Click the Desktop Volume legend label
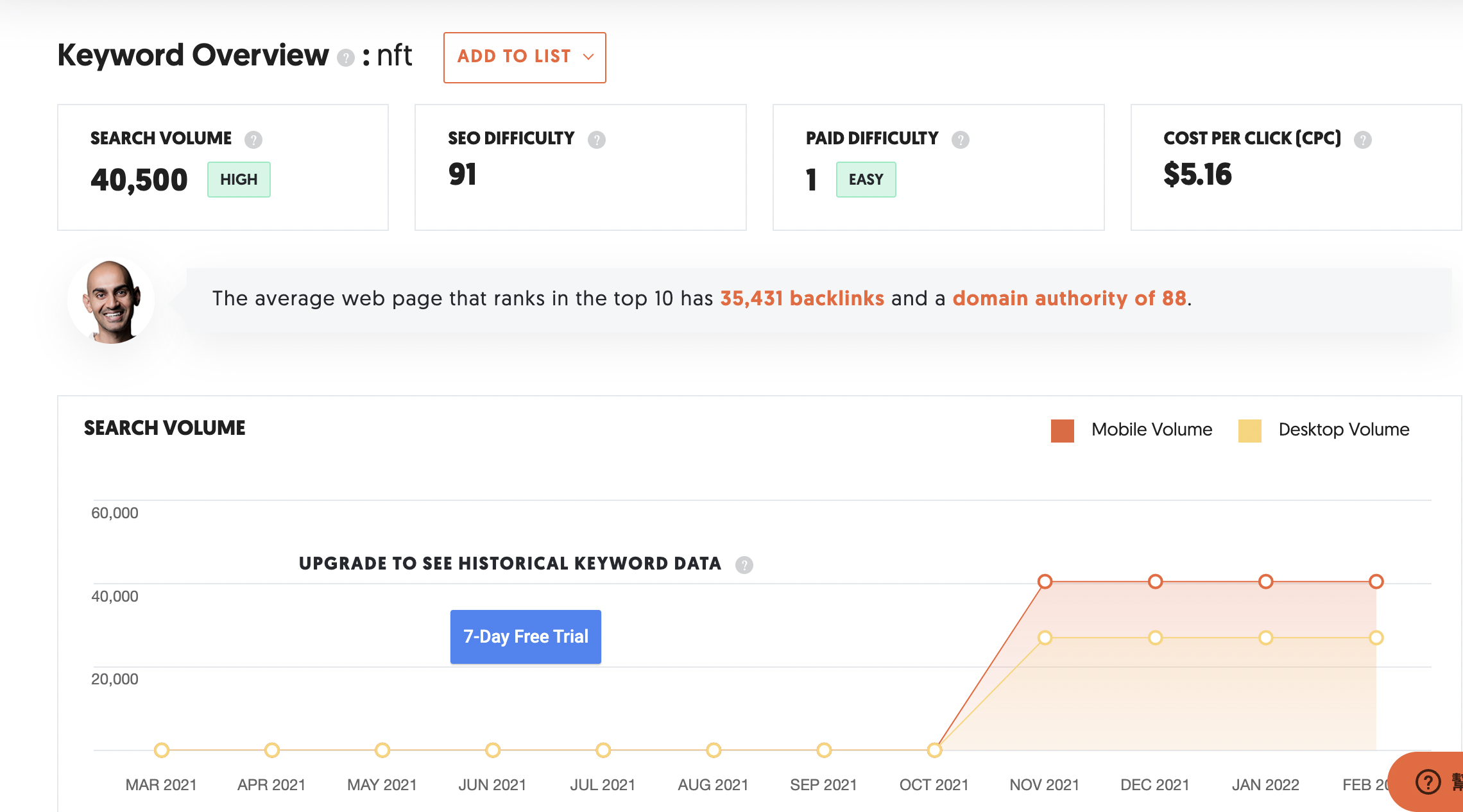1463x812 pixels. tap(1344, 430)
